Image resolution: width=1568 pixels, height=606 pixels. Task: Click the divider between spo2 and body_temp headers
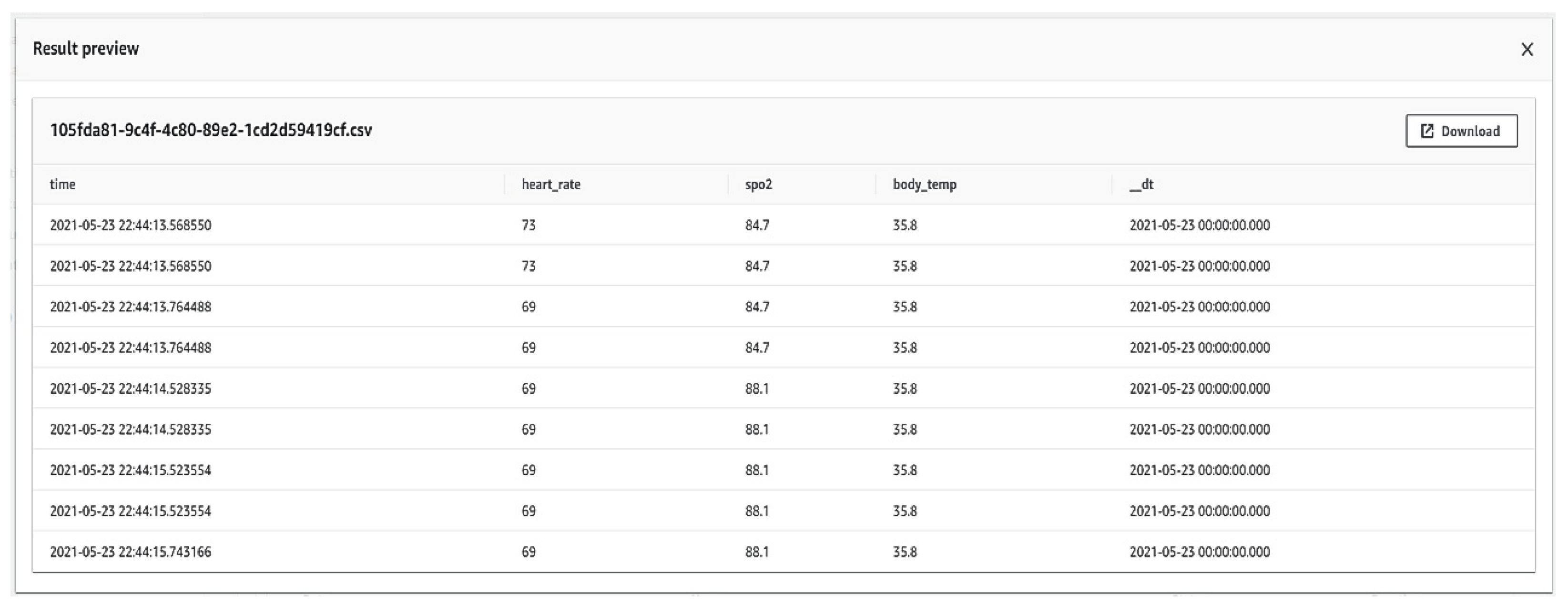pos(876,185)
